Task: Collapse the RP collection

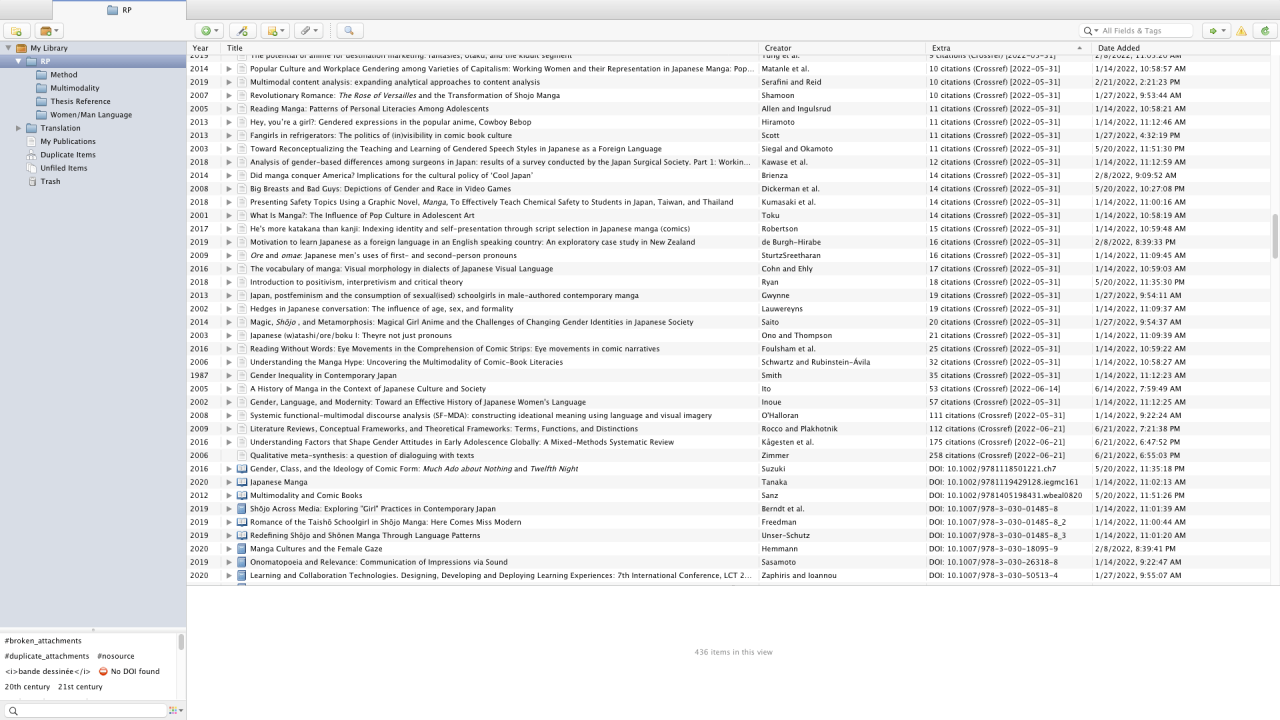Action: click(x=18, y=61)
